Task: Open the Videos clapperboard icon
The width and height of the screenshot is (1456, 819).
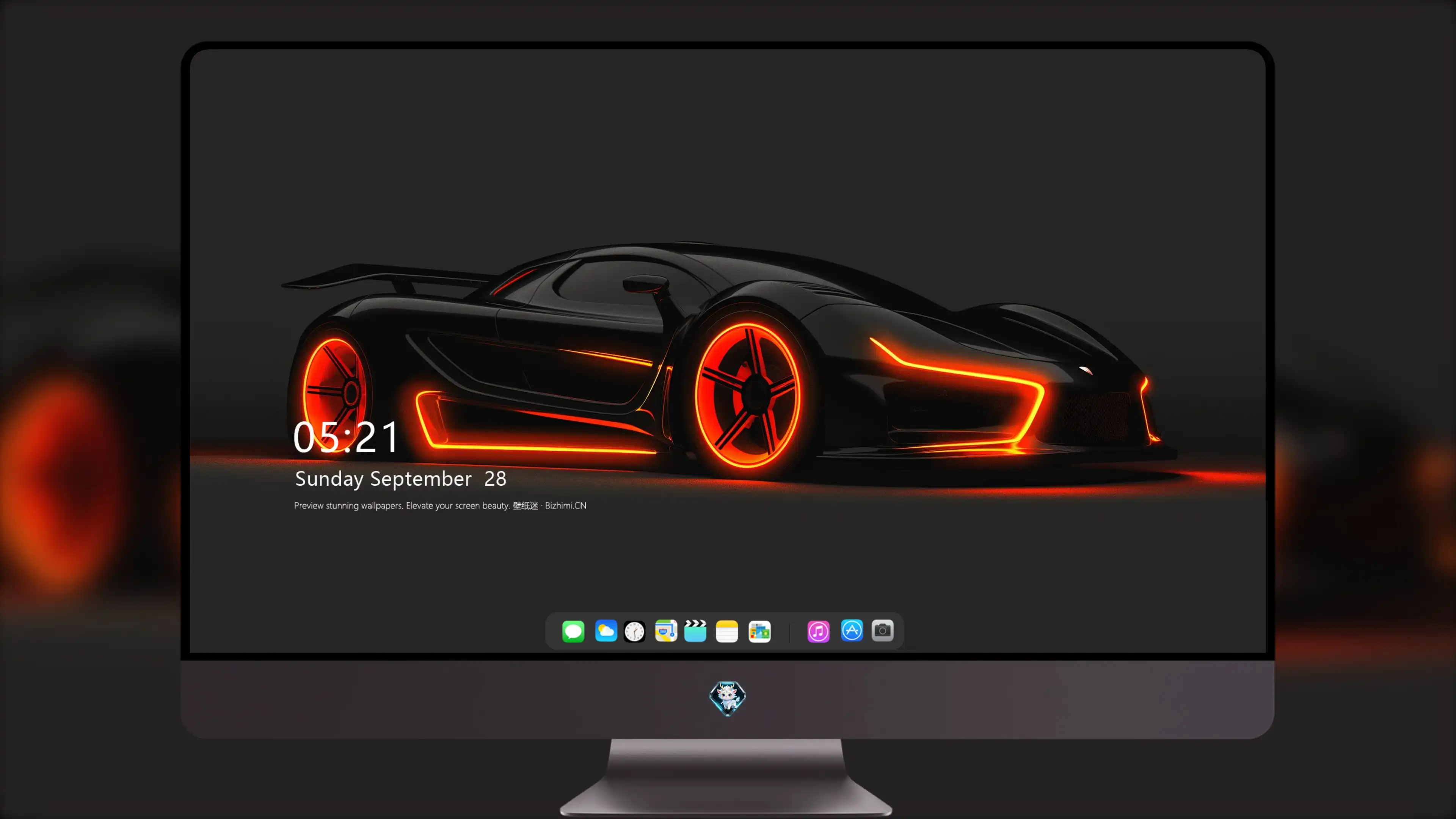Action: 695,631
